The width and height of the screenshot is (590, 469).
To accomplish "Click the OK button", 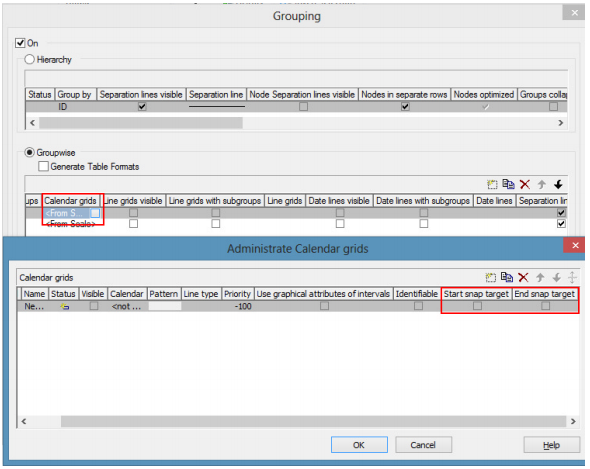I will (359, 445).
